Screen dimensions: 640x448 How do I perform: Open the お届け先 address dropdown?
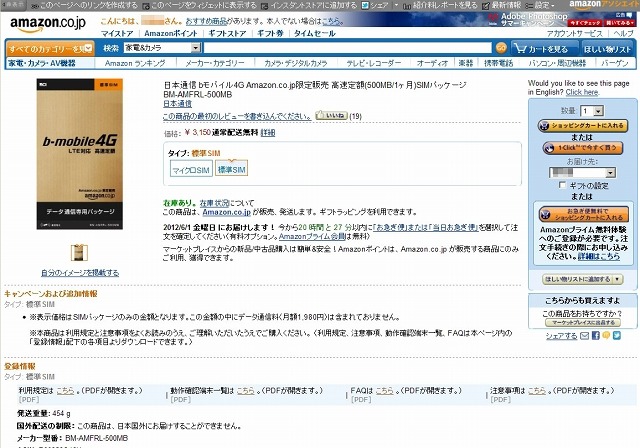[x=582, y=173]
